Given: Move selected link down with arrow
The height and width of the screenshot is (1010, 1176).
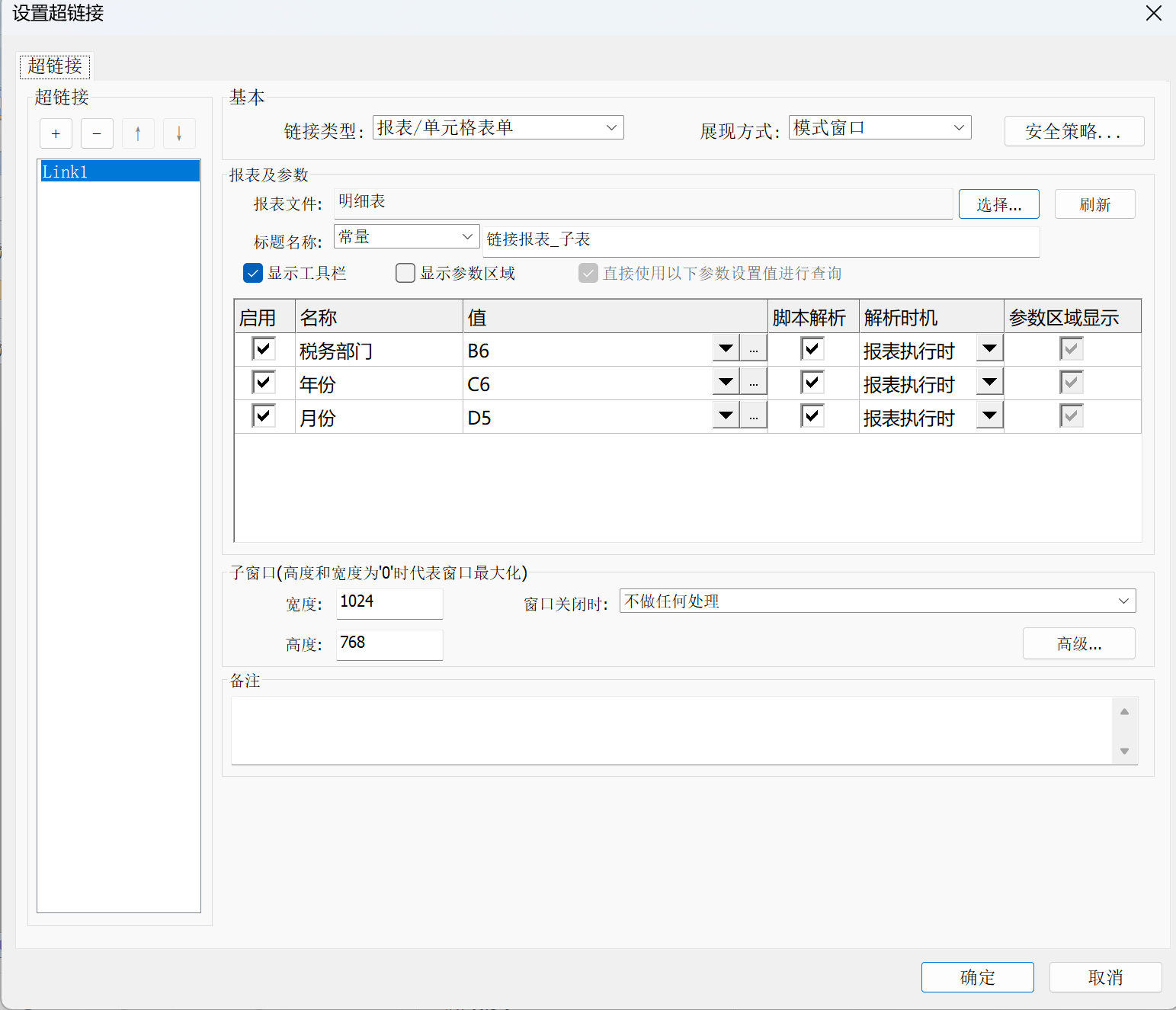Looking at the screenshot, I should (179, 134).
